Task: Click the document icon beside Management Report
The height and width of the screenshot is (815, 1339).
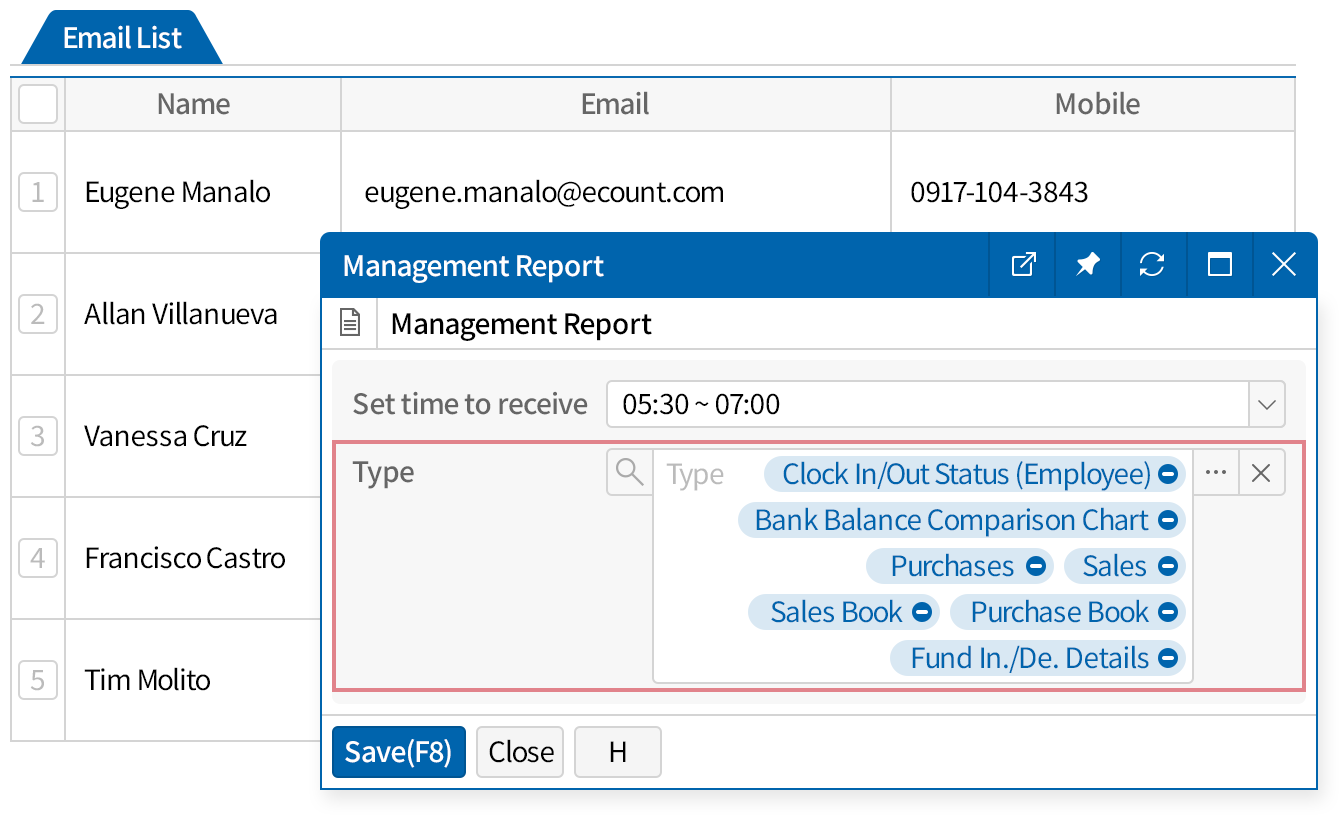Action: tap(349, 324)
